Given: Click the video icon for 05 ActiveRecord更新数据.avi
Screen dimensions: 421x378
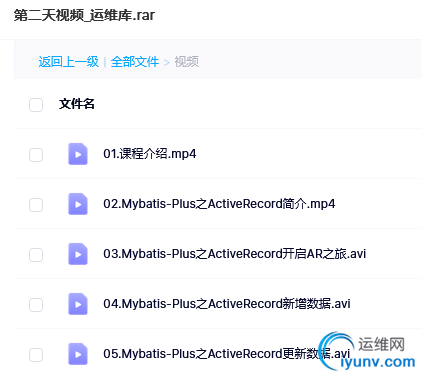Looking at the screenshot, I should pyautogui.click(x=78, y=354).
